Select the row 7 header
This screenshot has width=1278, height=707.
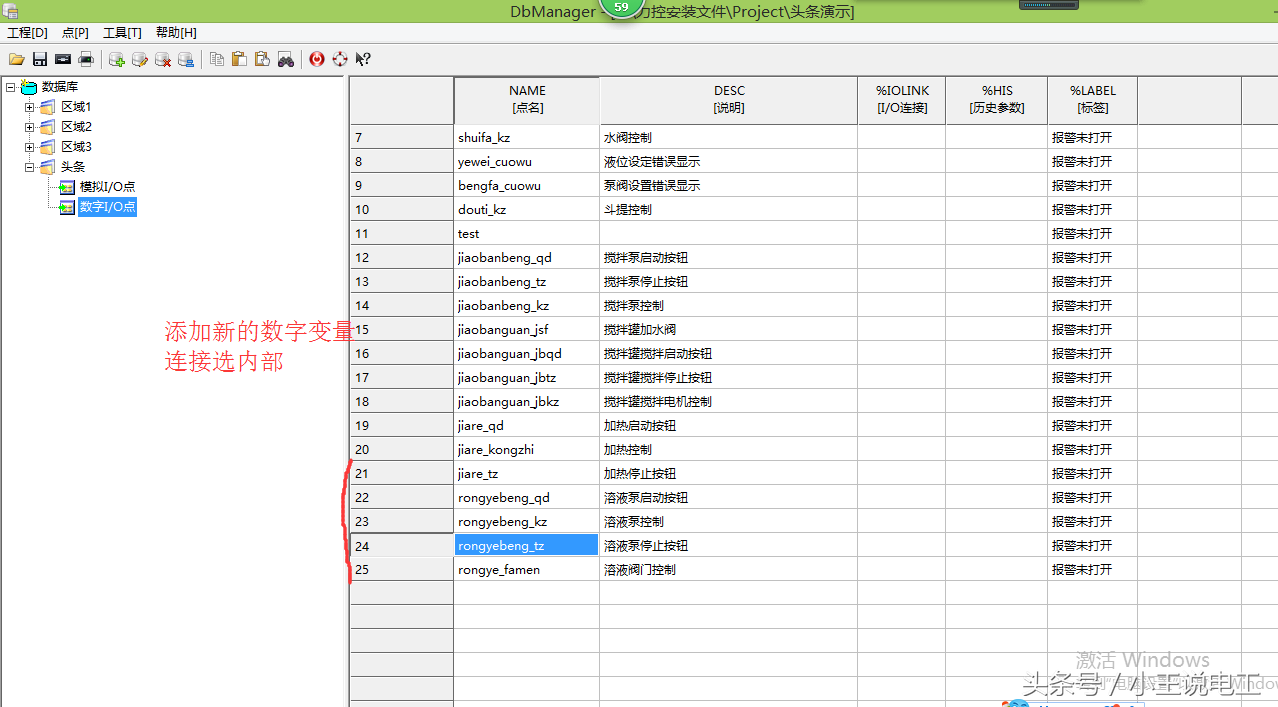(x=402, y=137)
